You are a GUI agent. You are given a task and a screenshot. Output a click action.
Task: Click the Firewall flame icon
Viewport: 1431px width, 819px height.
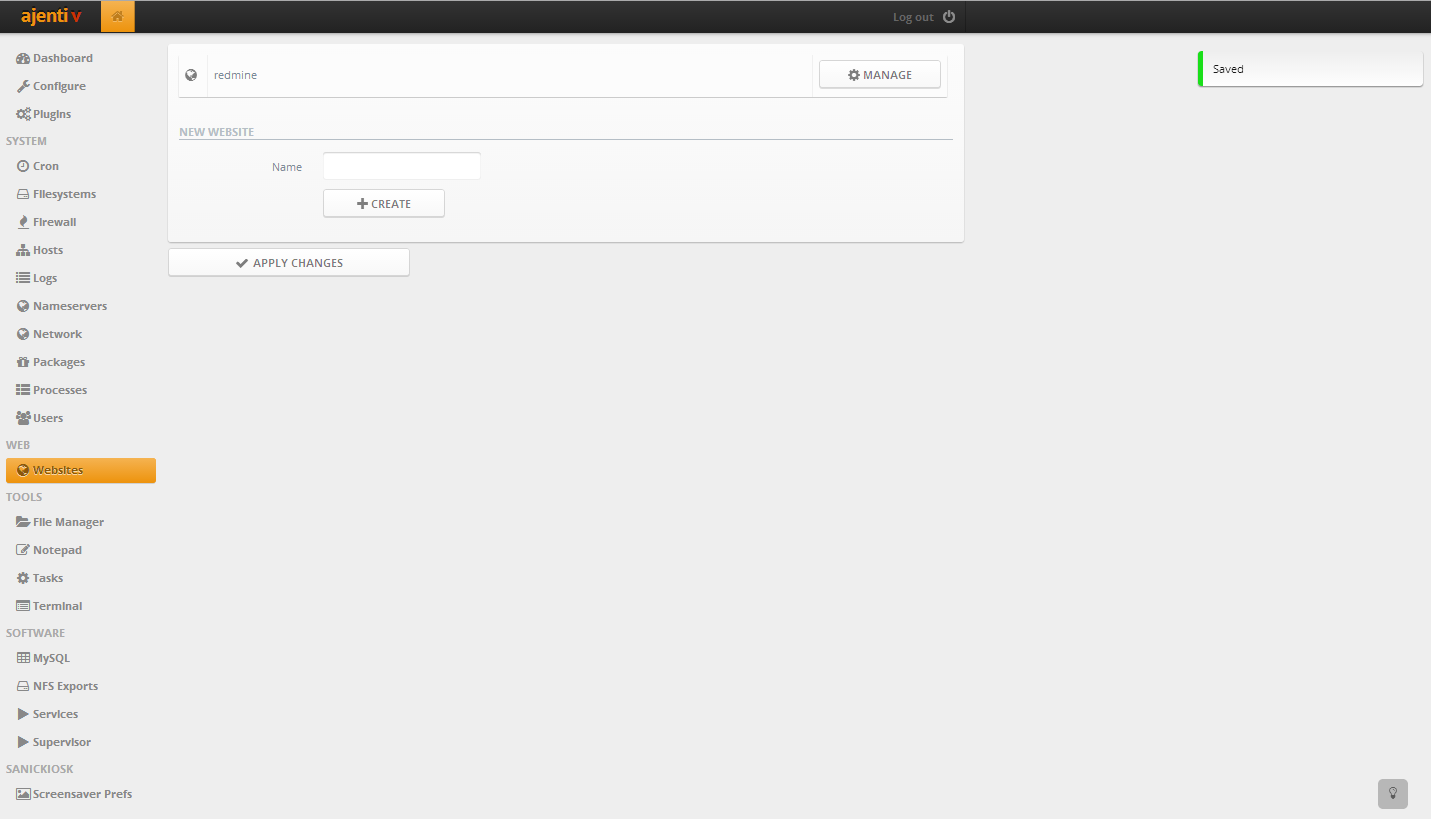tap(23, 222)
